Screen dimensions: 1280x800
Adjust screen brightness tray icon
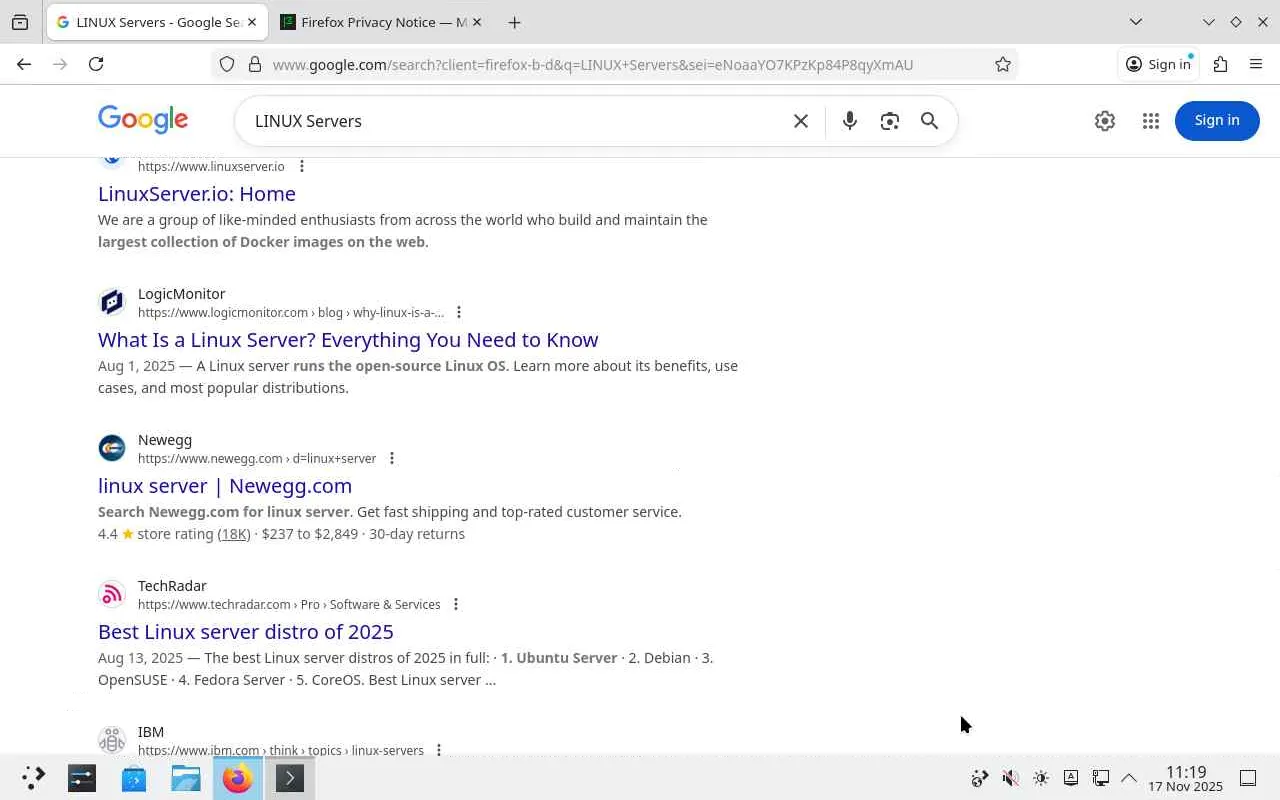(x=1040, y=778)
